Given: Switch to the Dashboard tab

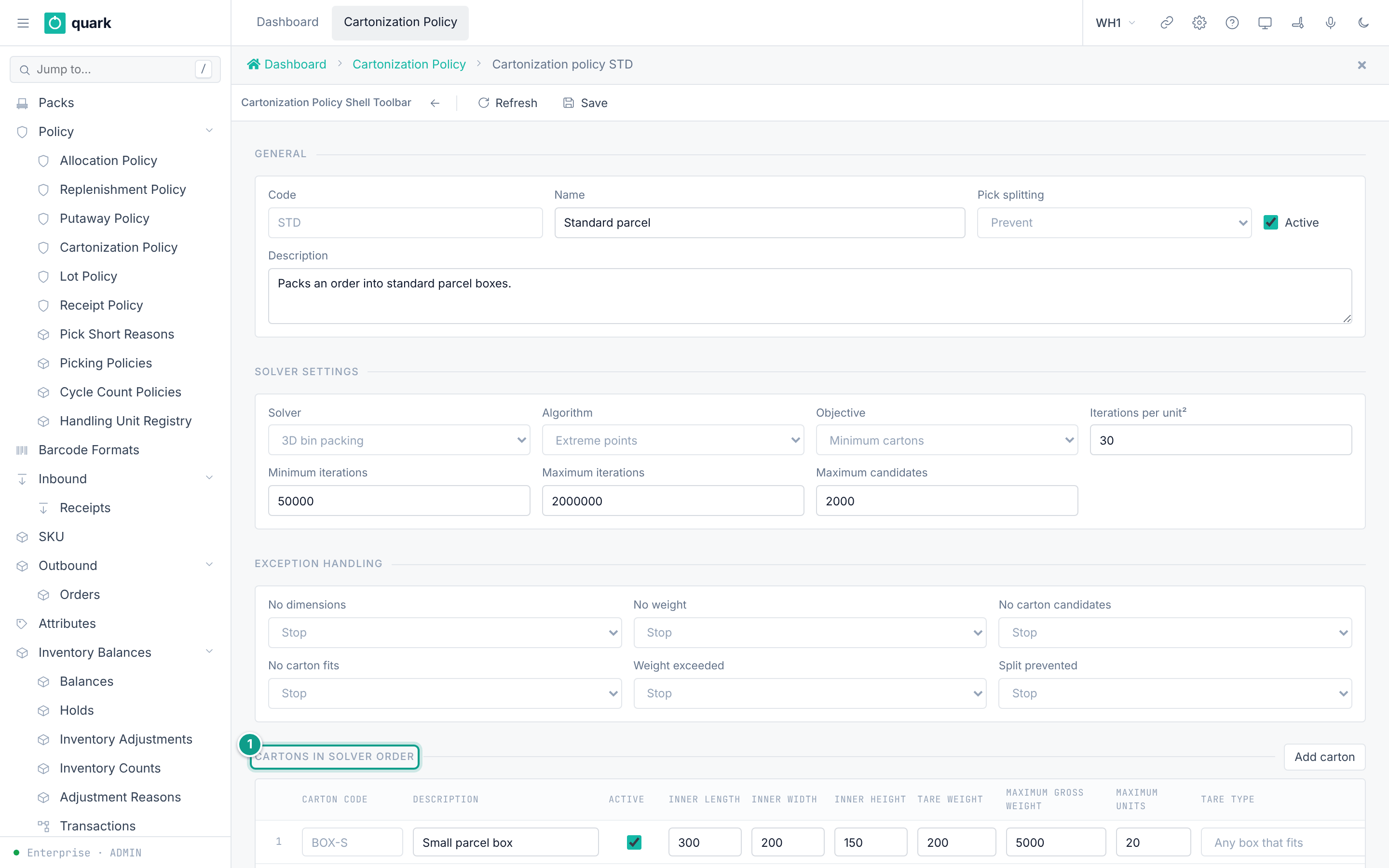Looking at the screenshot, I should (x=287, y=22).
